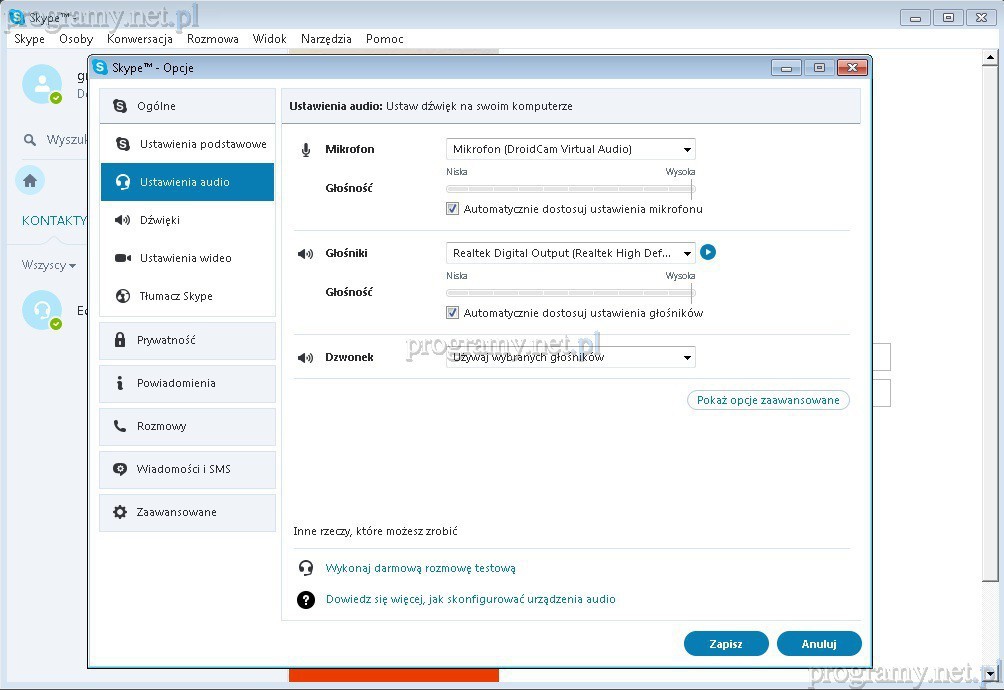The width and height of the screenshot is (1004, 690).
Task: Open the Narzędzia menu
Action: pyautogui.click(x=327, y=39)
